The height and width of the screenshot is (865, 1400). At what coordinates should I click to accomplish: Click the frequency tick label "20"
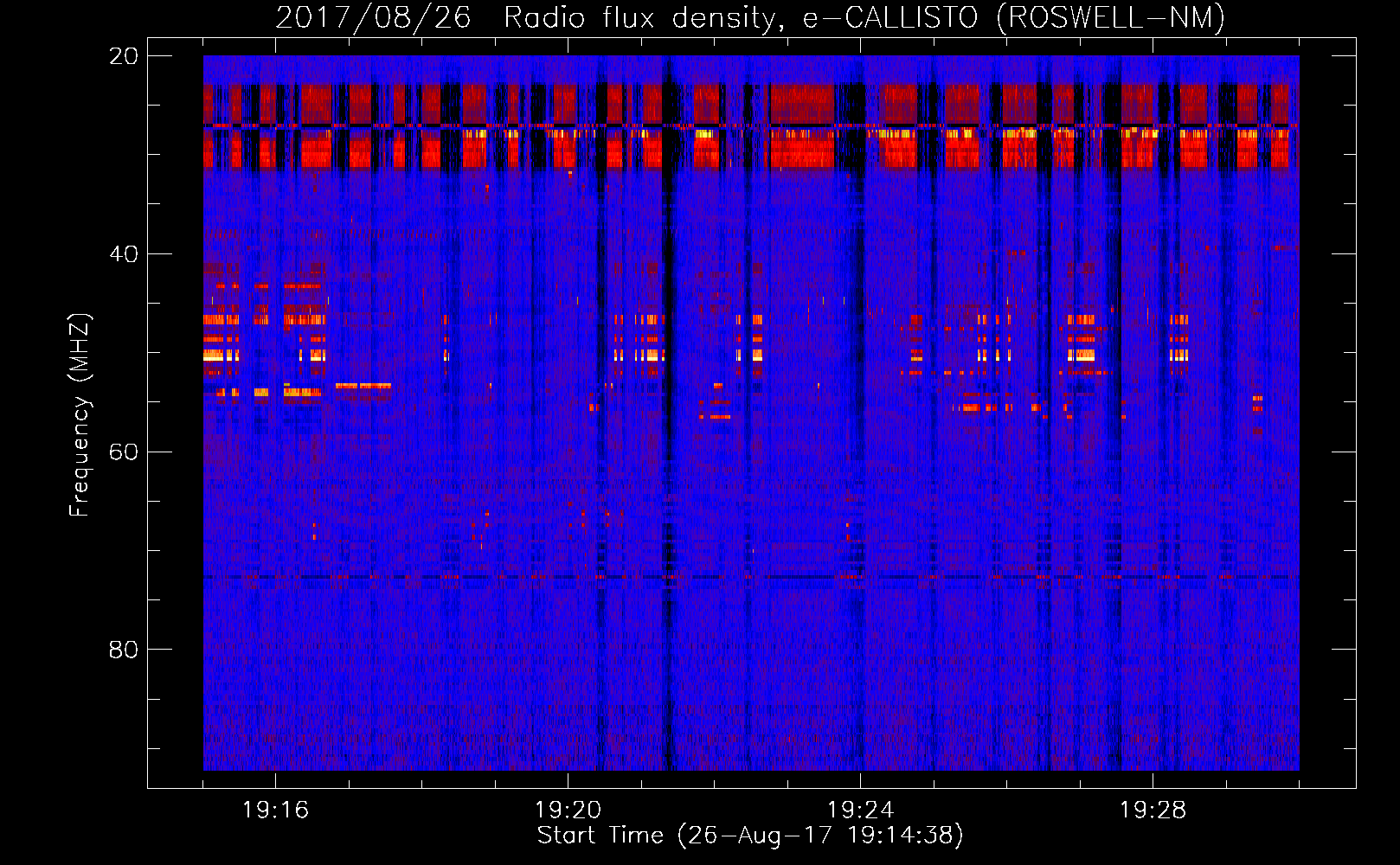(123, 56)
